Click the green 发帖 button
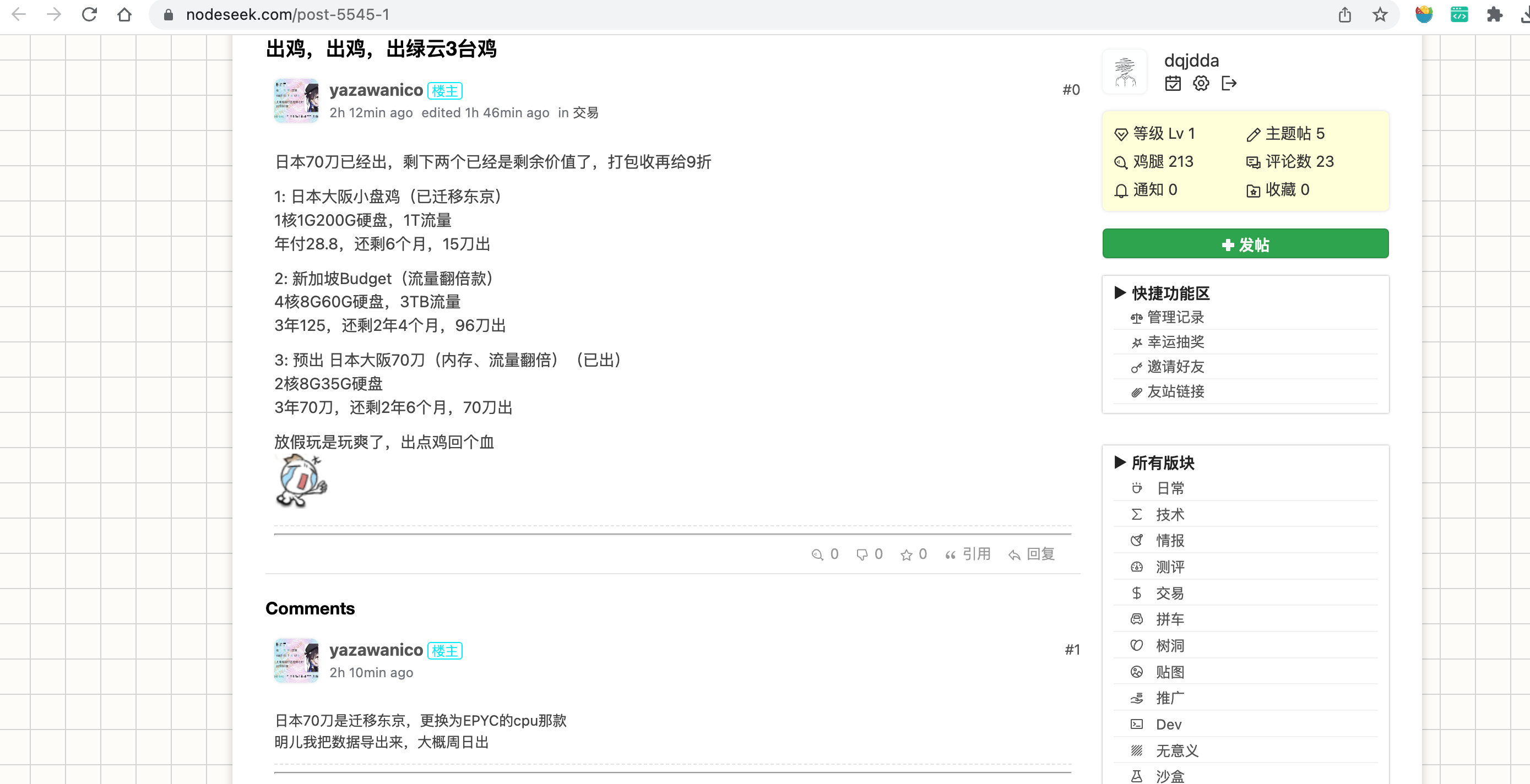 pyautogui.click(x=1245, y=243)
